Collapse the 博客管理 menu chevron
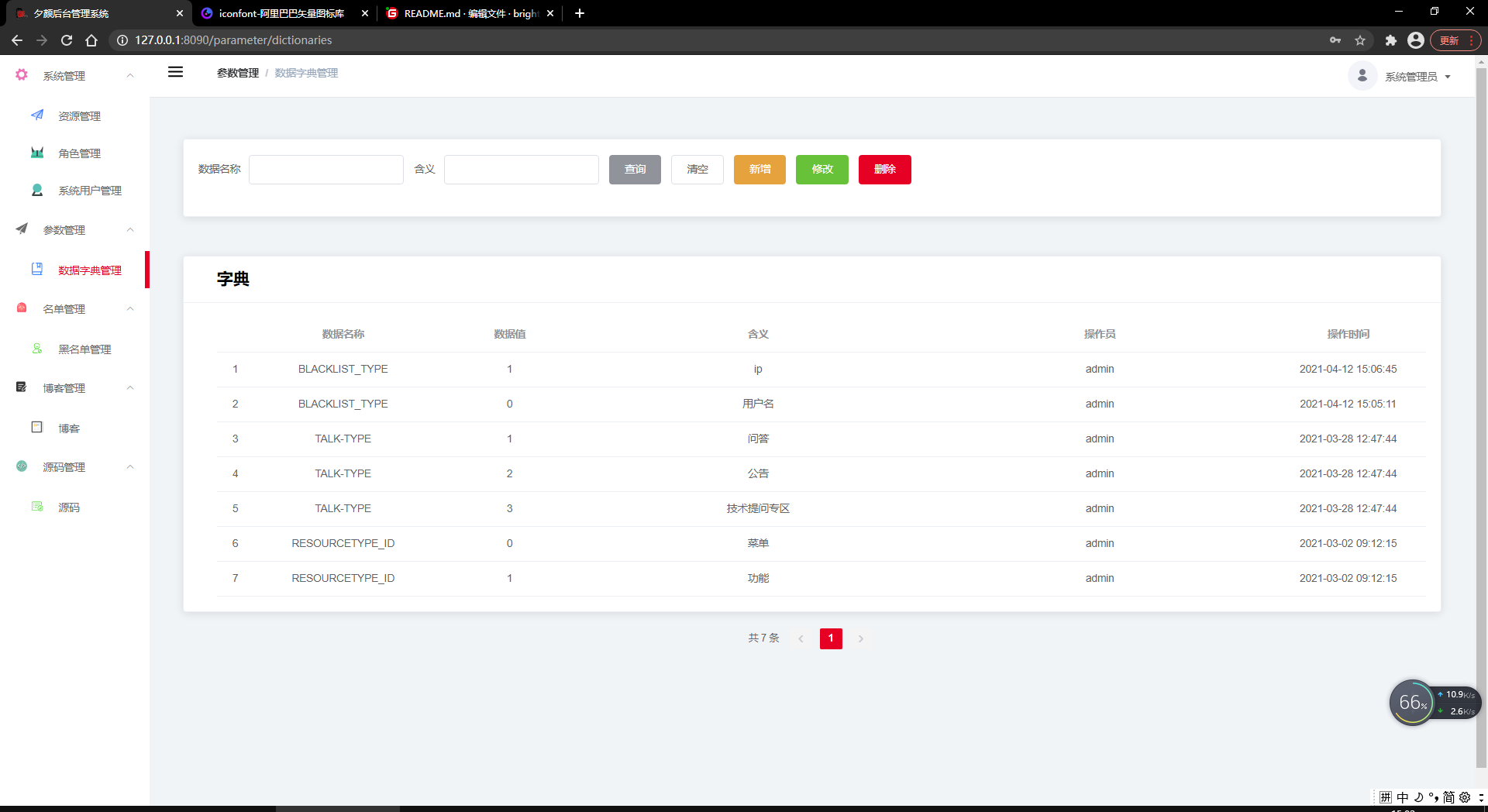Viewport: 1488px width, 812px height. point(130,387)
